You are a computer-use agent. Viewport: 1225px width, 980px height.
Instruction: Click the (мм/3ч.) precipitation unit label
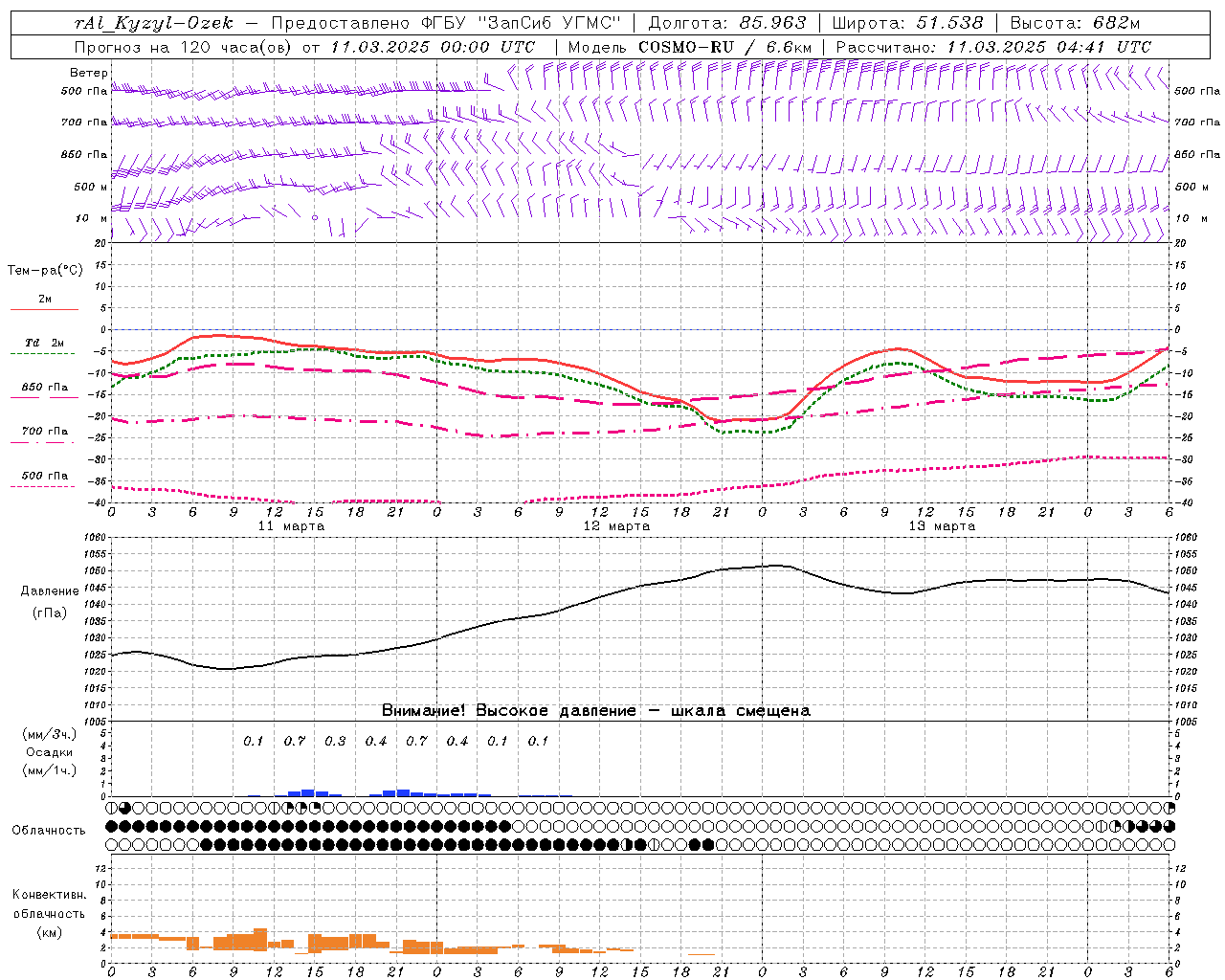50,734
